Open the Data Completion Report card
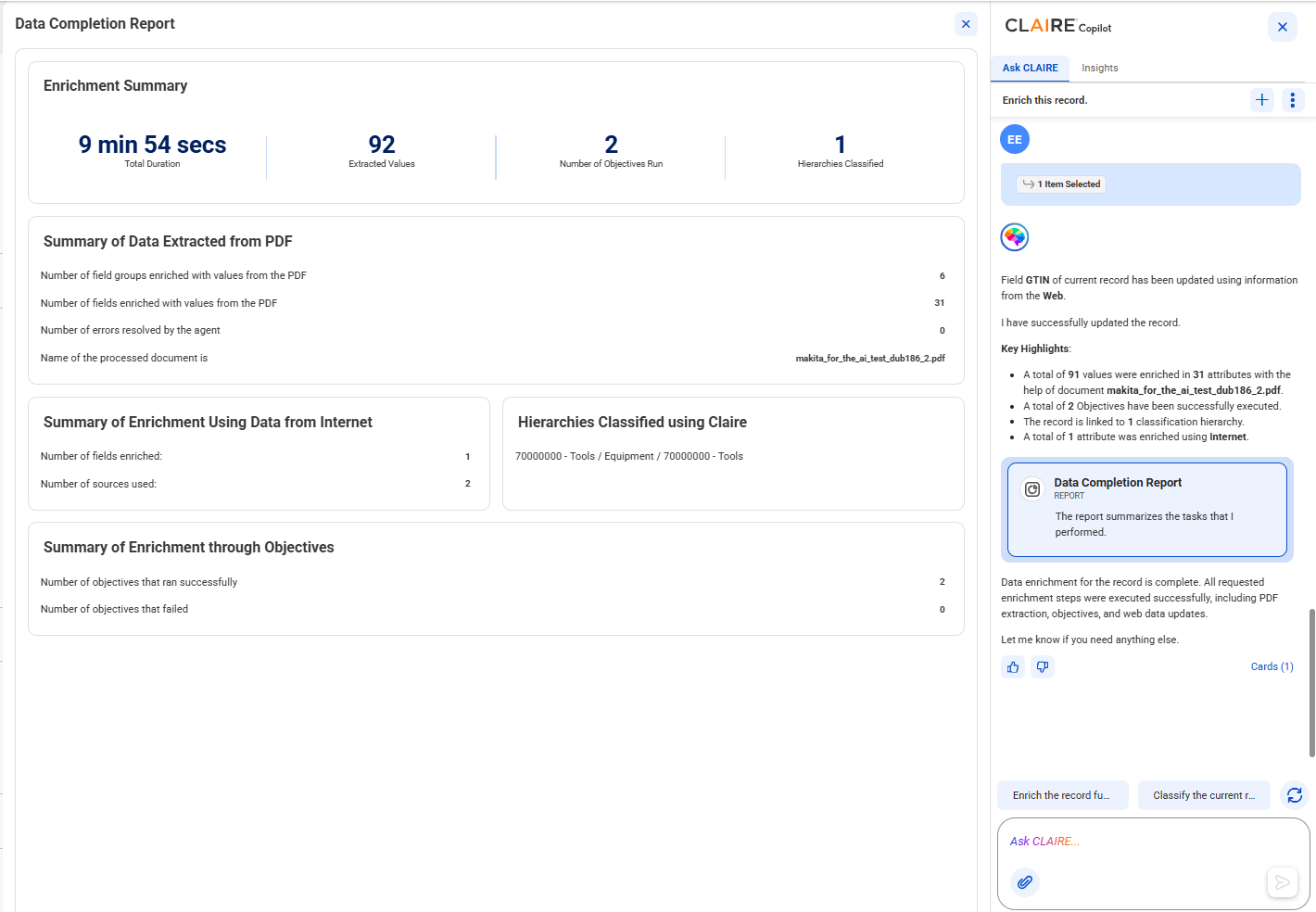Viewport: 1316px width, 912px height. click(x=1146, y=510)
